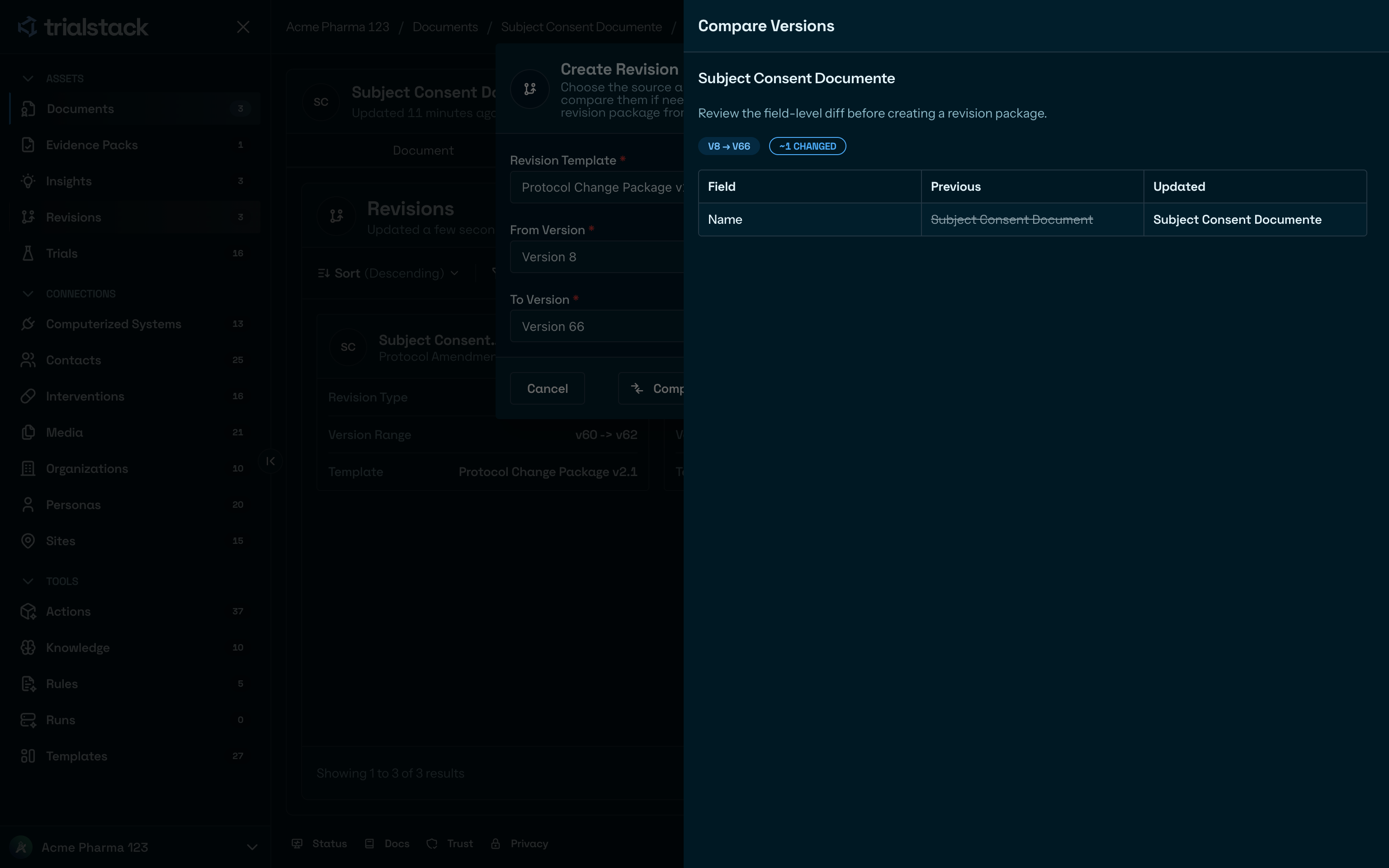The height and width of the screenshot is (868, 1389).
Task: Click the Name field cell
Action: click(x=809, y=219)
